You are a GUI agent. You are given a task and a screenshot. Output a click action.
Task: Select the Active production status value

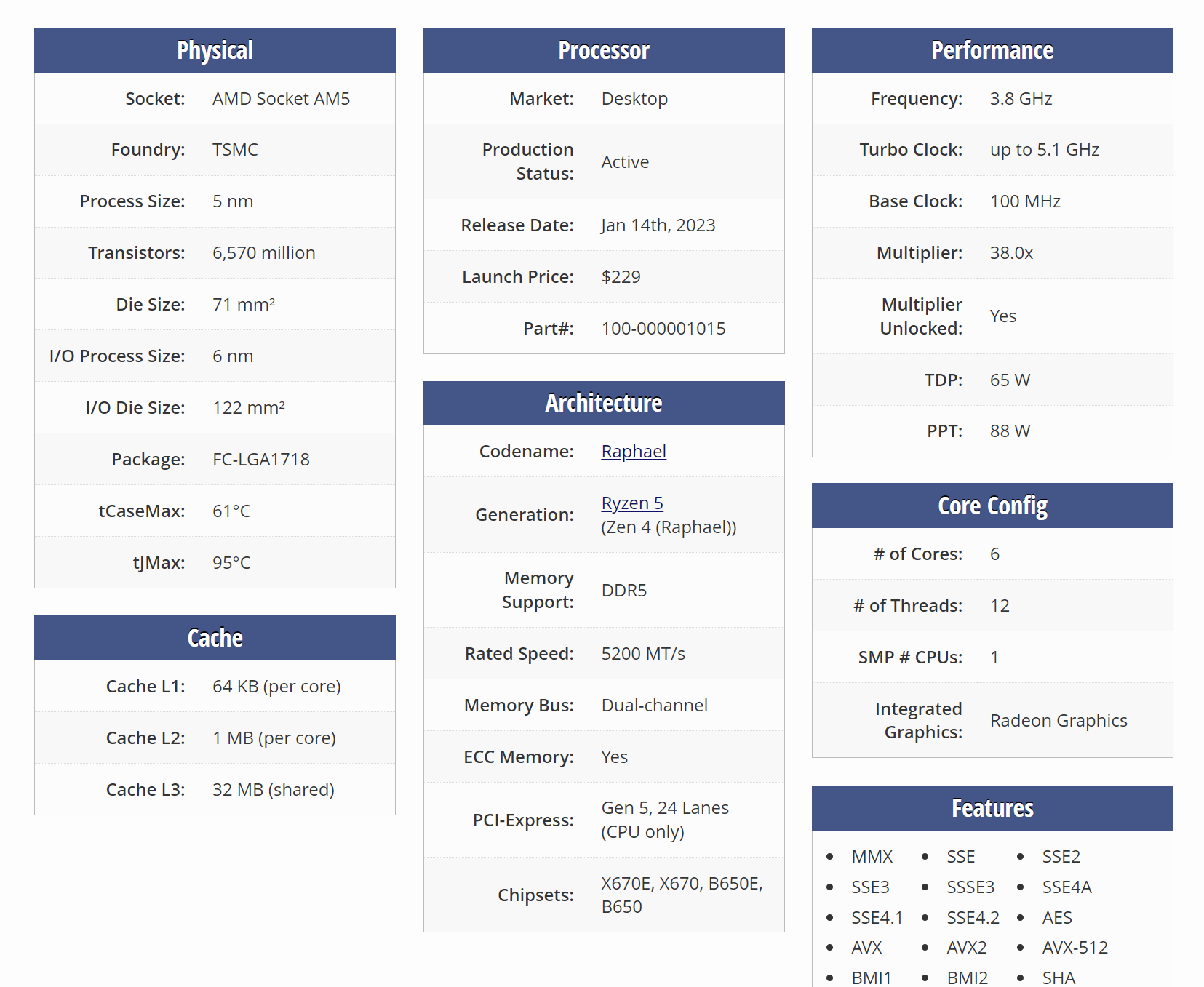click(x=625, y=162)
